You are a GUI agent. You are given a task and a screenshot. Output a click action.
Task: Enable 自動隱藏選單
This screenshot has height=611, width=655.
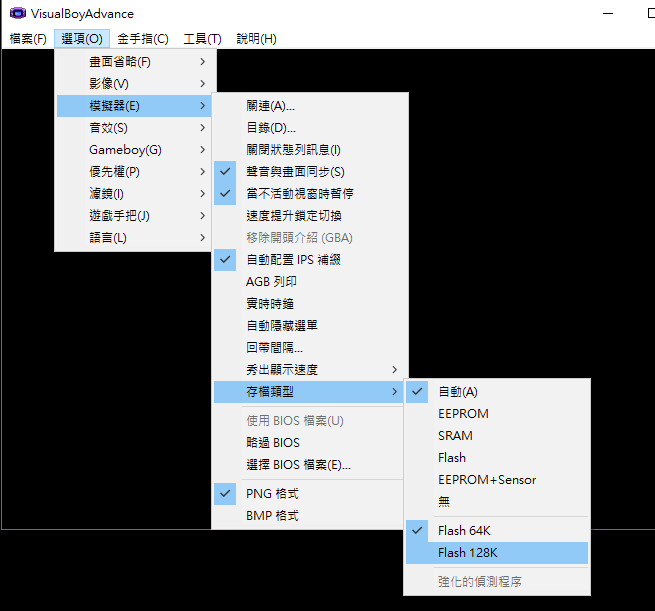pyautogui.click(x=310, y=326)
